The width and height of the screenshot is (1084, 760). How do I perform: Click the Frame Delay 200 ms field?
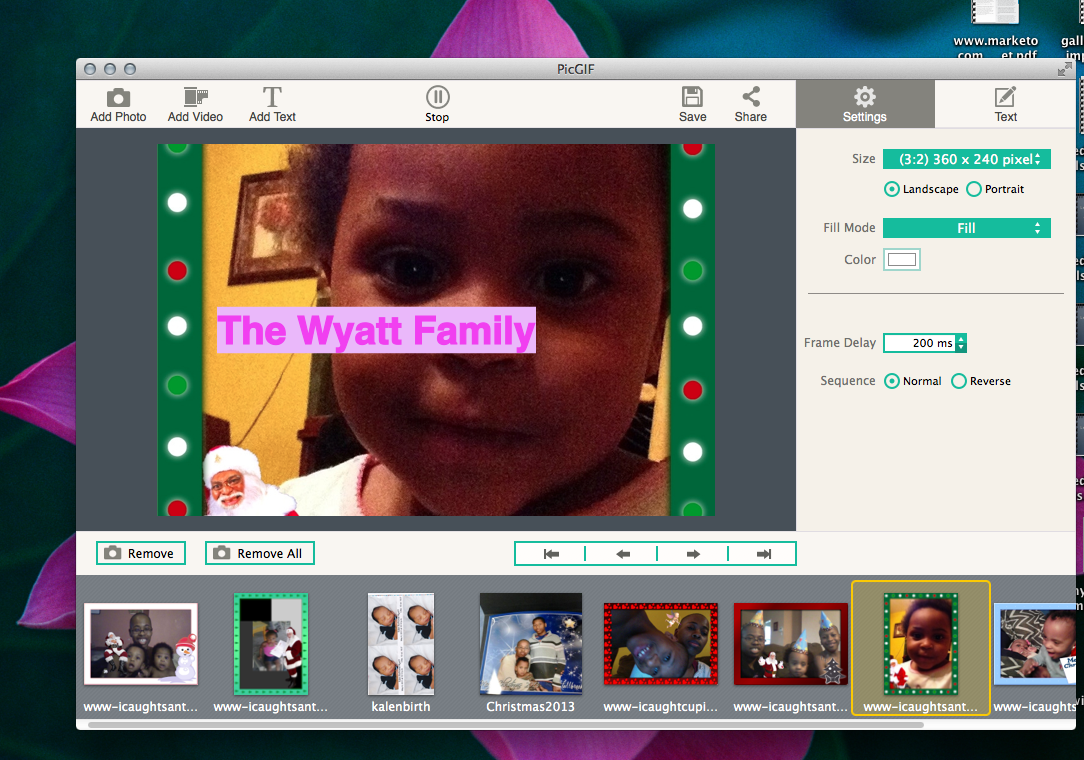[x=919, y=343]
